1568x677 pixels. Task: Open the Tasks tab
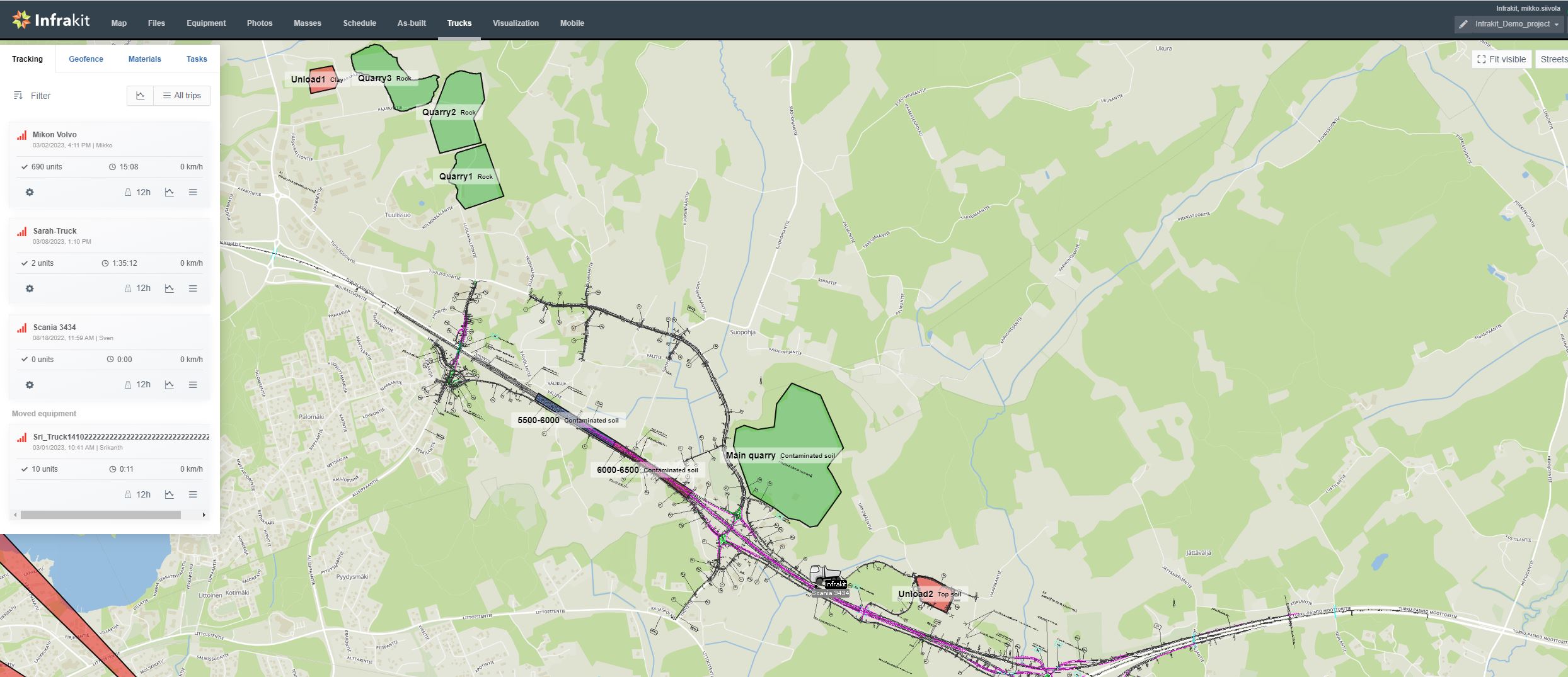click(197, 59)
